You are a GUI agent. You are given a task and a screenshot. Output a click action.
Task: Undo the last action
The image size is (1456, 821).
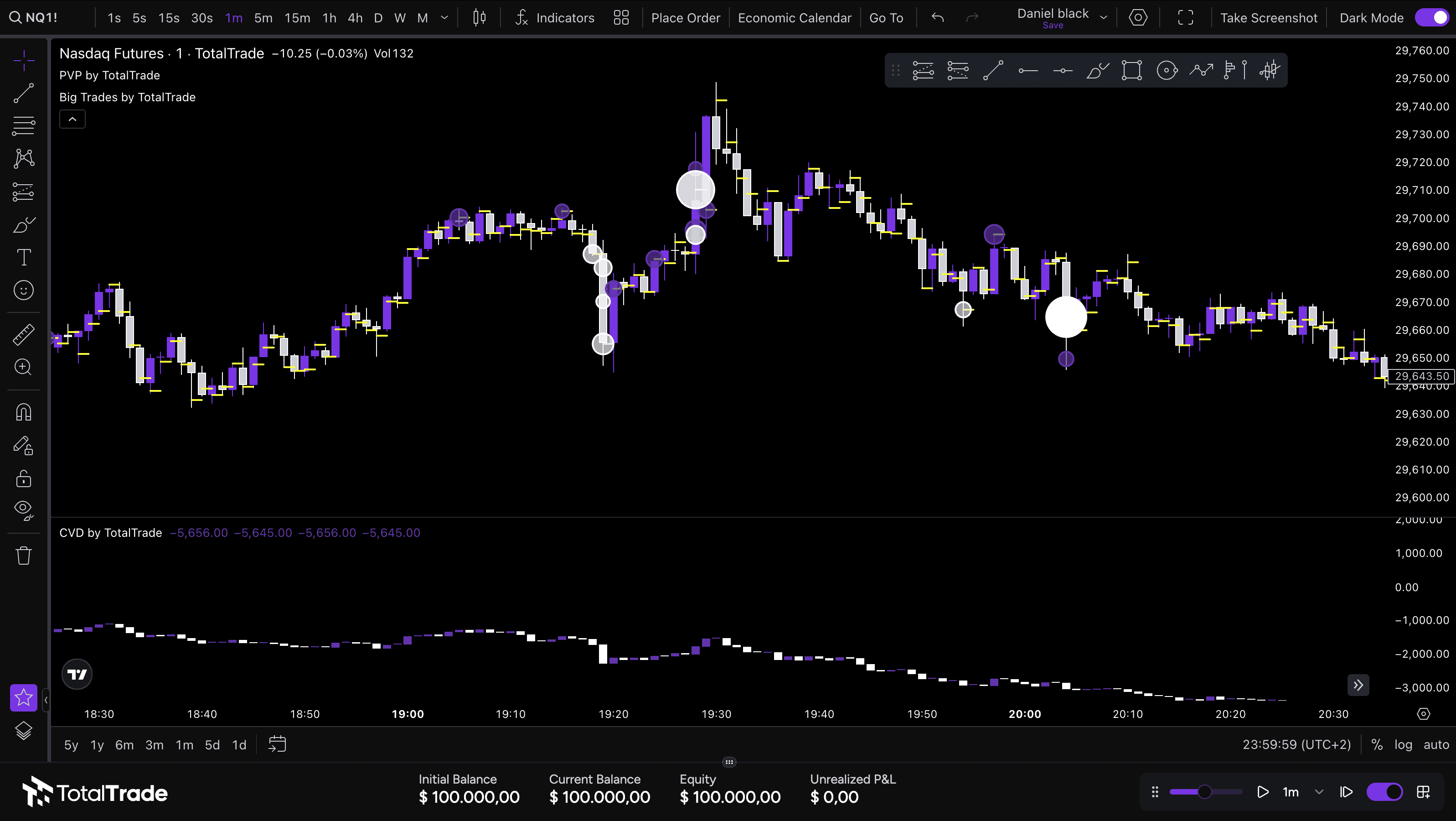click(x=938, y=17)
